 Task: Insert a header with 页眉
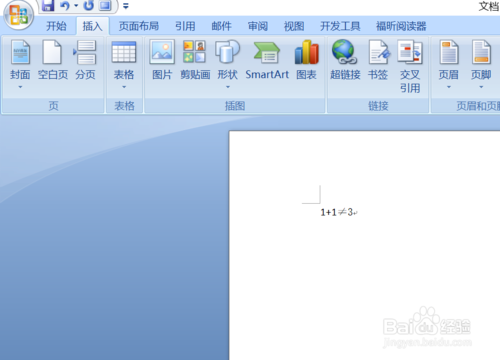449,60
